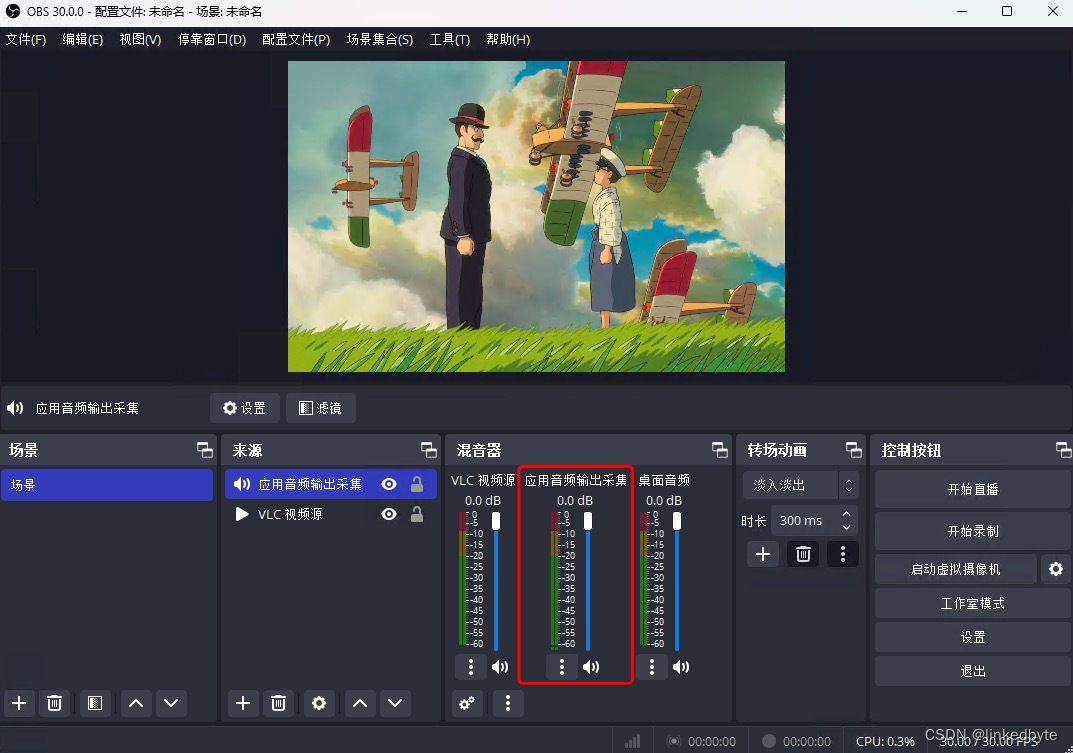1073x753 pixels.
Task: Open source properties gear icon
Action: click(319, 703)
